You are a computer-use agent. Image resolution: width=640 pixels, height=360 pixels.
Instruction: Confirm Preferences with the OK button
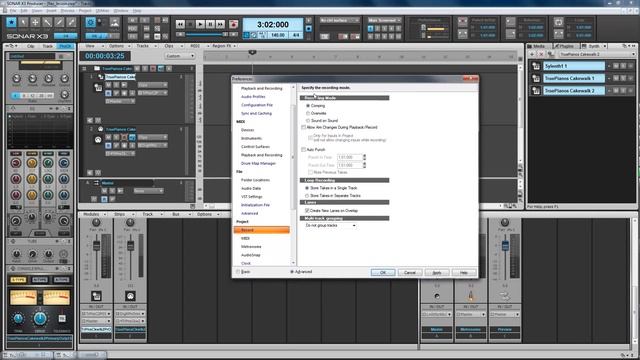[x=383, y=272]
